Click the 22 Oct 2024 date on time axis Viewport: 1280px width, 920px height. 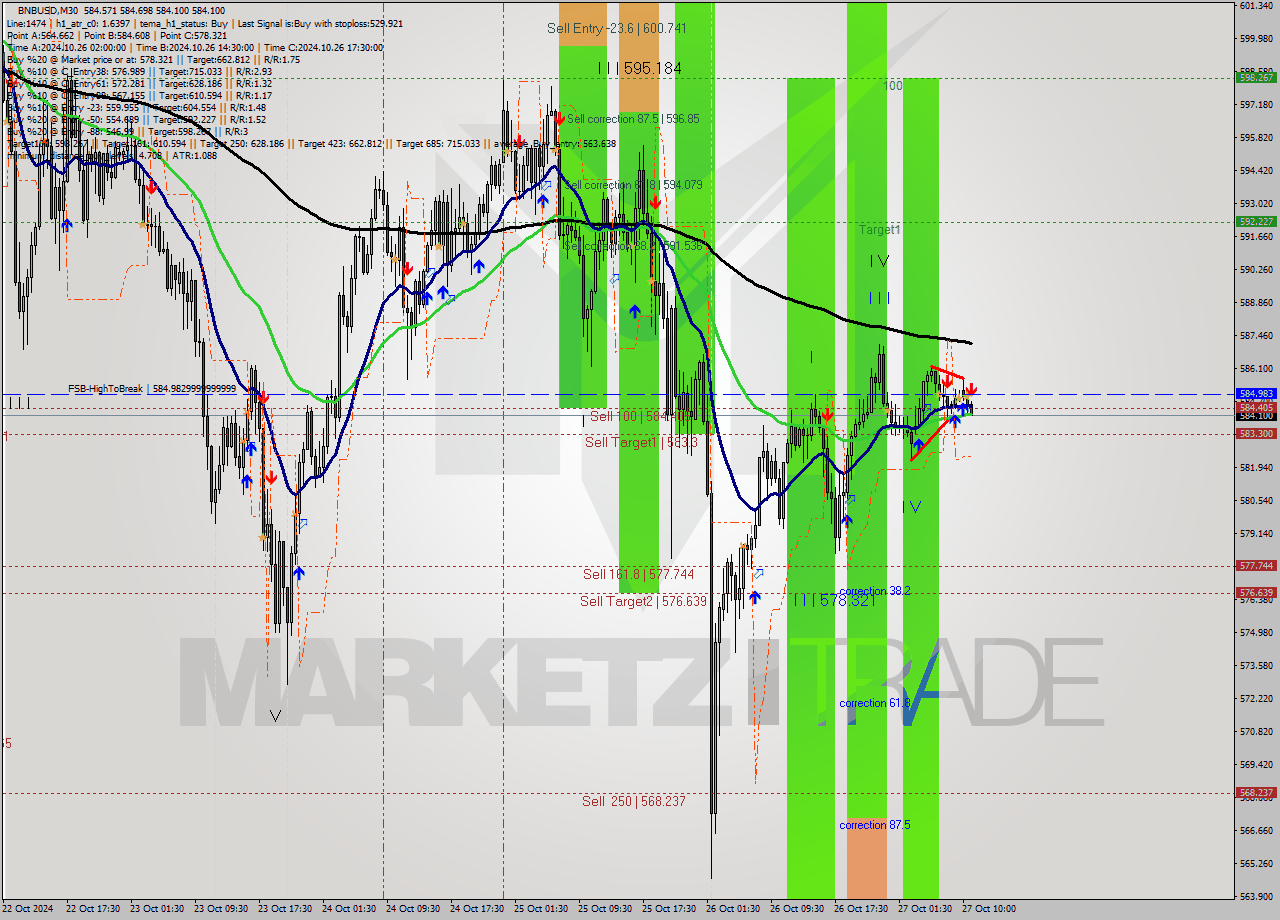(x=28, y=909)
